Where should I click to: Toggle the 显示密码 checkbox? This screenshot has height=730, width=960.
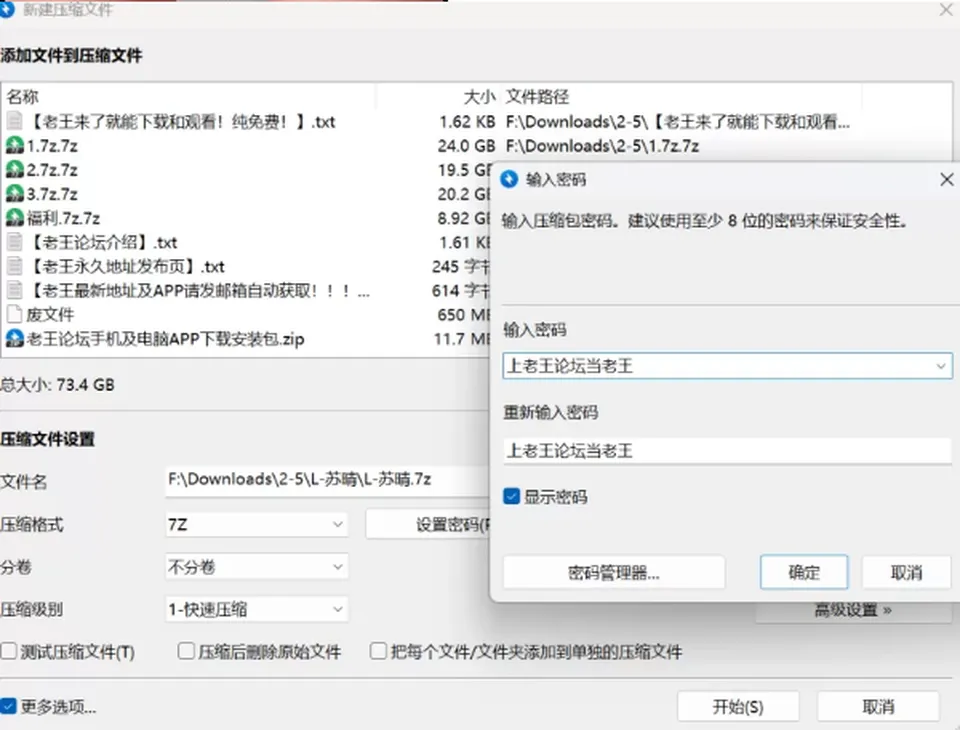[x=511, y=496]
